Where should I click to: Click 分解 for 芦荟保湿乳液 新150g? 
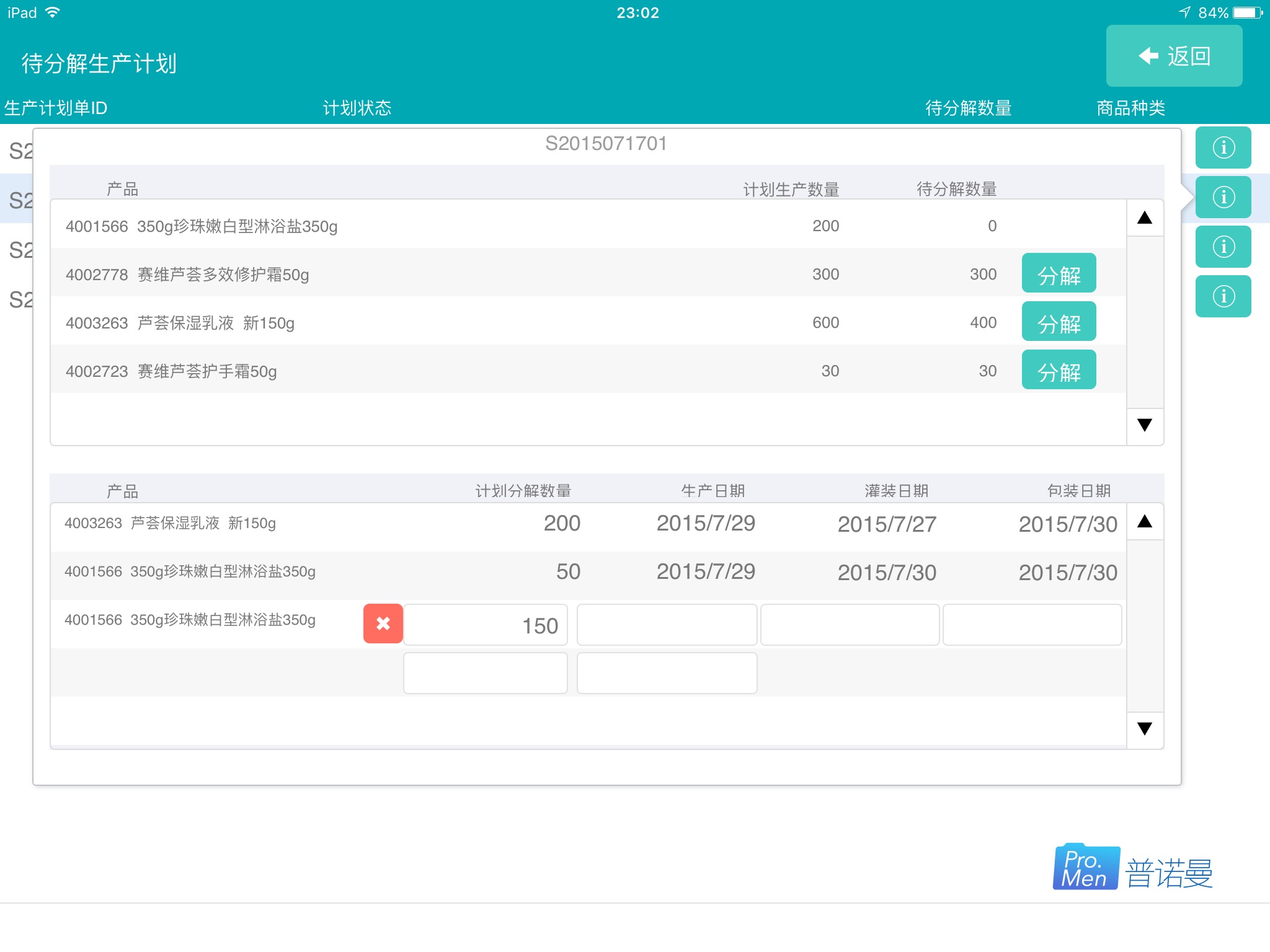(x=1059, y=322)
